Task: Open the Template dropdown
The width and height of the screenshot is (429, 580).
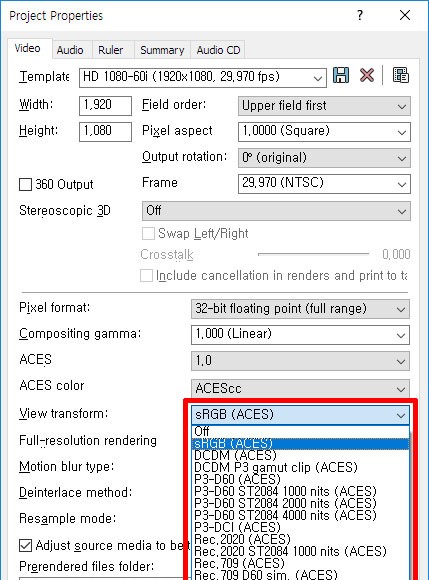Action: [x=203, y=78]
